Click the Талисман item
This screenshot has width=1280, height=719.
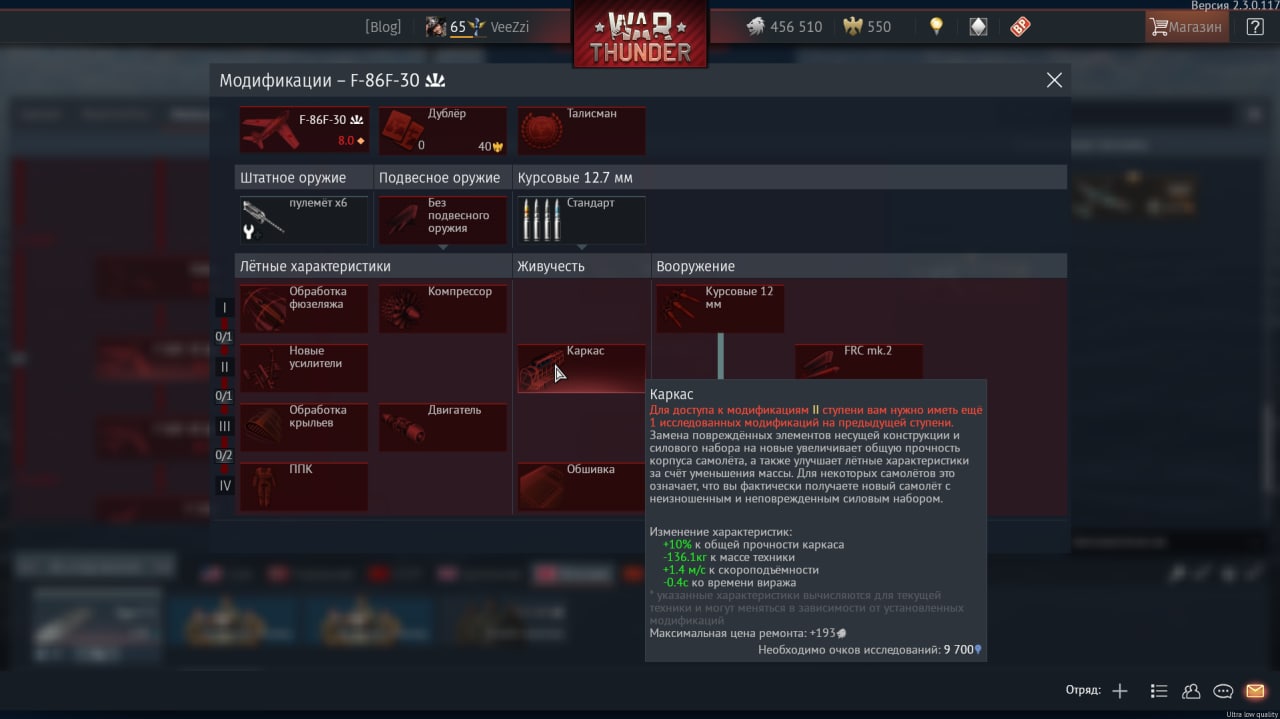[x=581, y=130]
